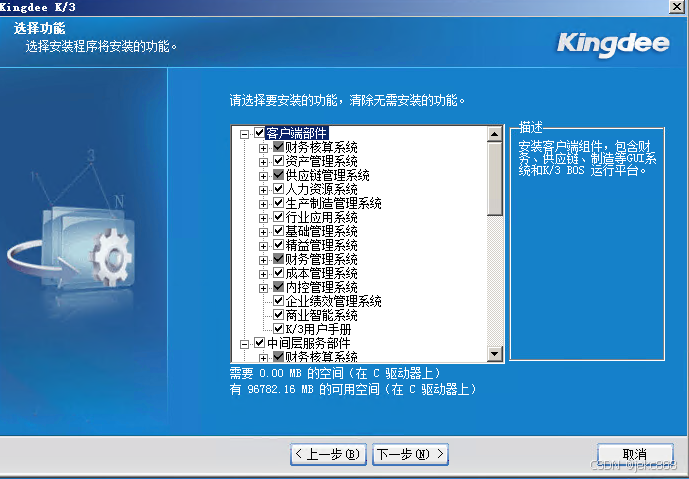
Task: Uncheck the 客户端部件 checkbox
Action: pos(259,133)
